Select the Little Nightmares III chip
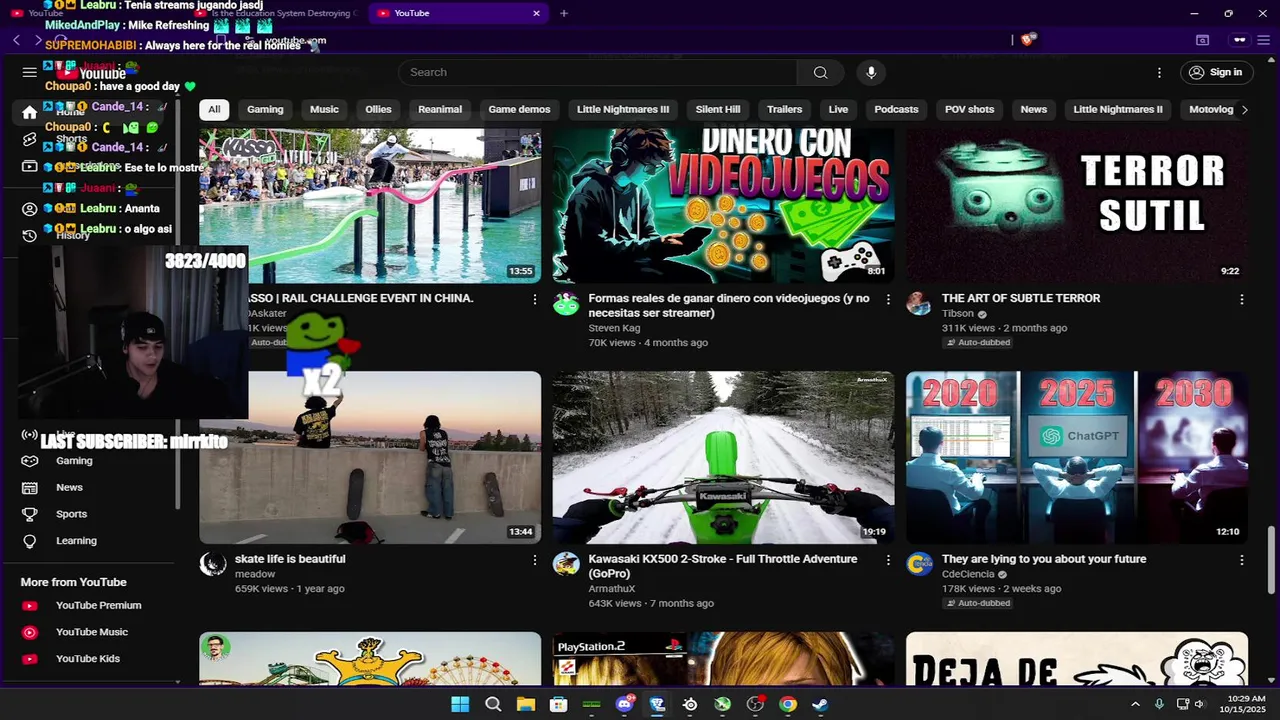 [x=623, y=109]
